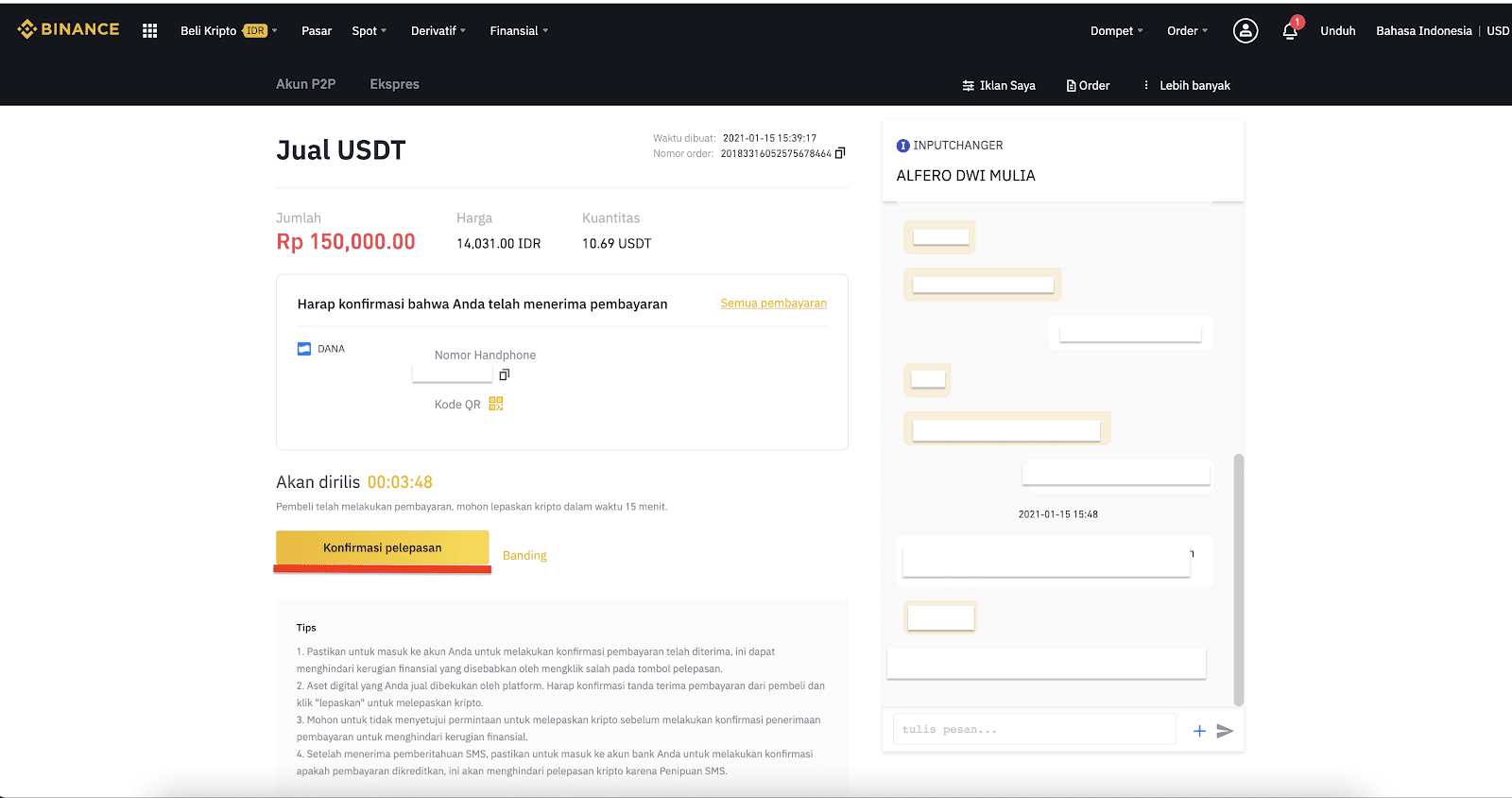Viewport: 1512px width, 798px height.
Task: Open the P2P Order page
Action: [x=1089, y=85]
